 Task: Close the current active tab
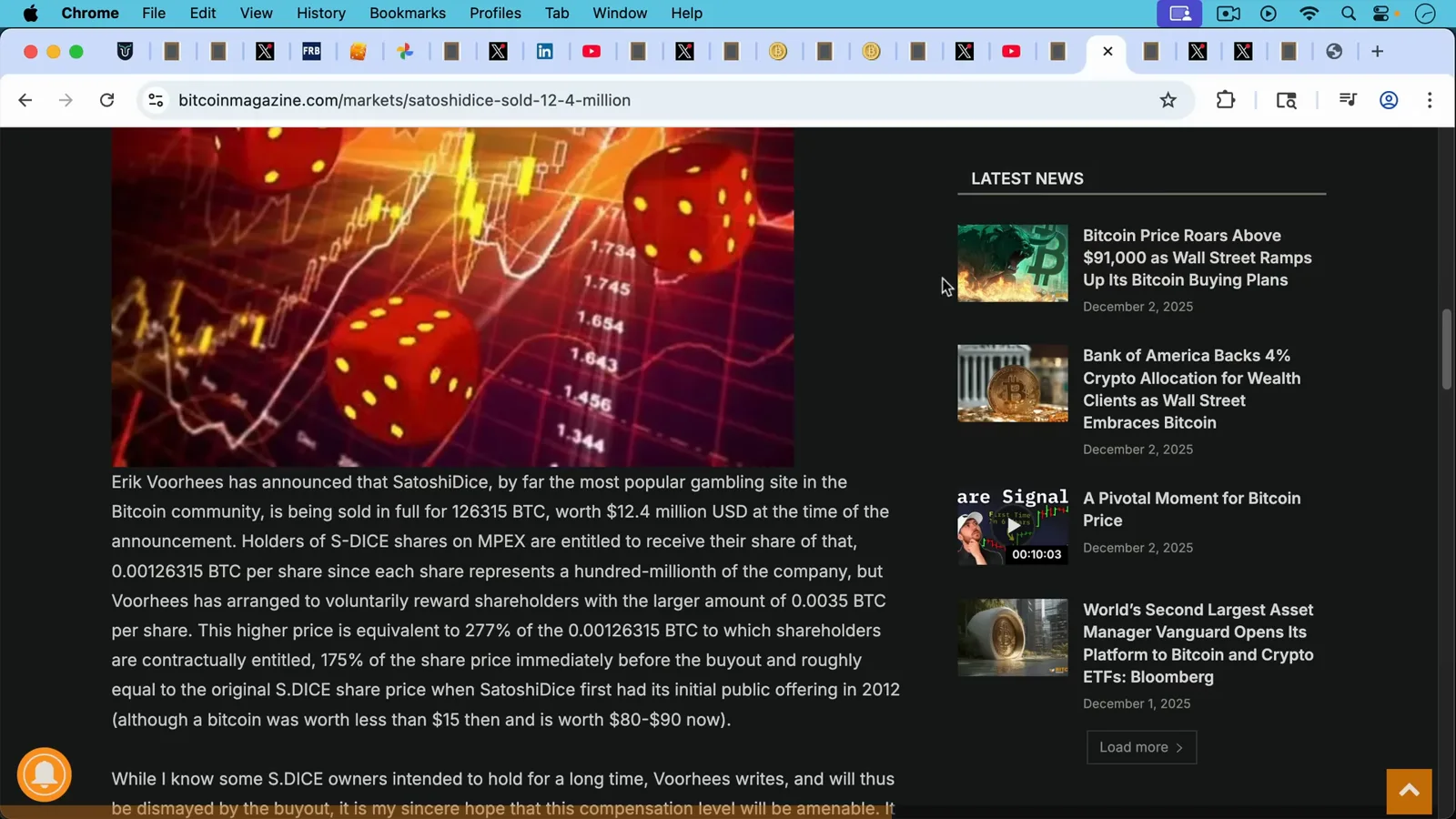pos(1107,52)
